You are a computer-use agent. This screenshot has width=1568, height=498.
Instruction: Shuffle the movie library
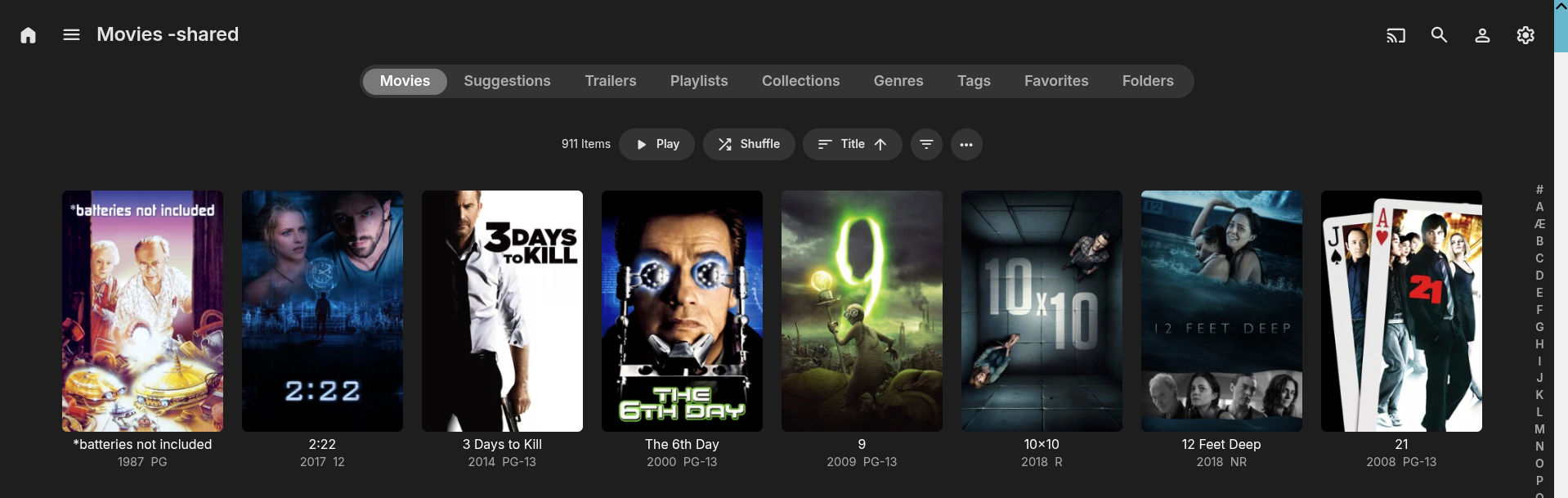749,145
